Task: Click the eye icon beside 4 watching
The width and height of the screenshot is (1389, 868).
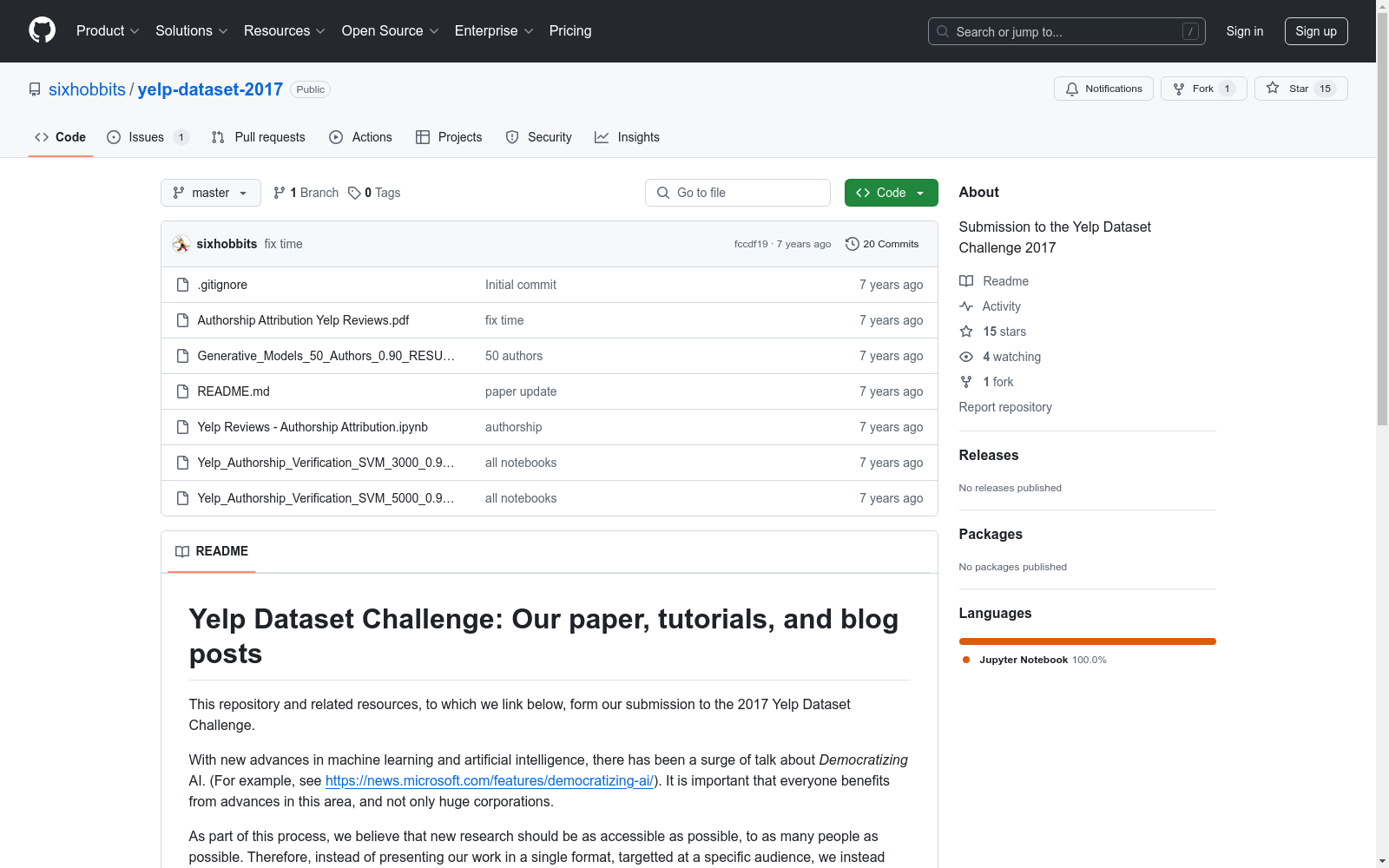Action: (966, 357)
